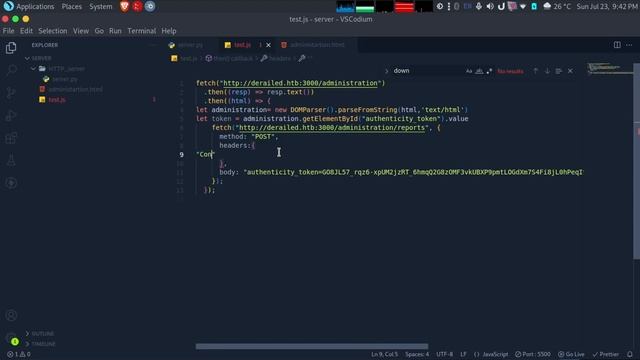Open the Edit menu
The width and height of the screenshot is (640, 360).
click(x=26, y=31)
